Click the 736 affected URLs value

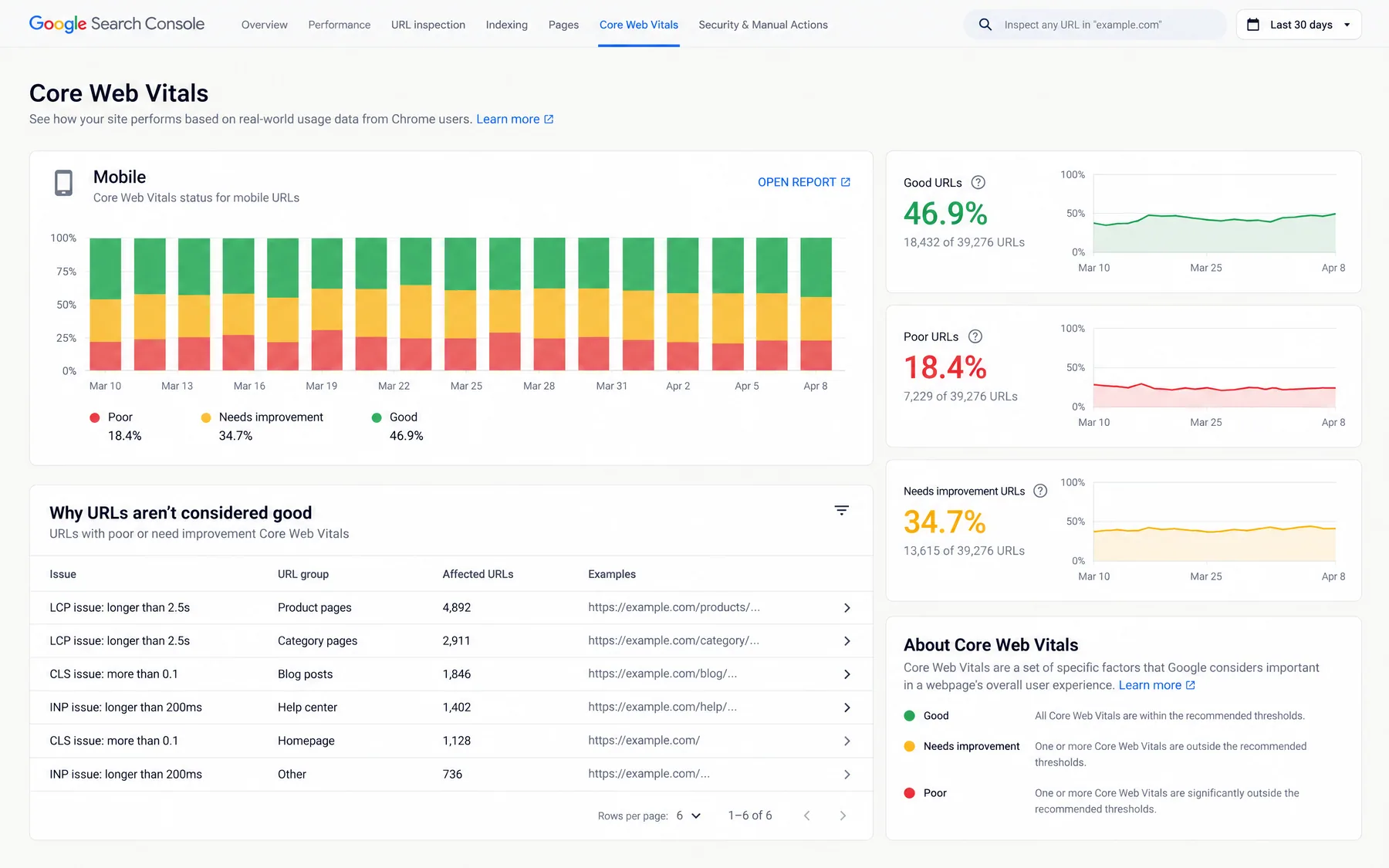(x=452, y=774)
